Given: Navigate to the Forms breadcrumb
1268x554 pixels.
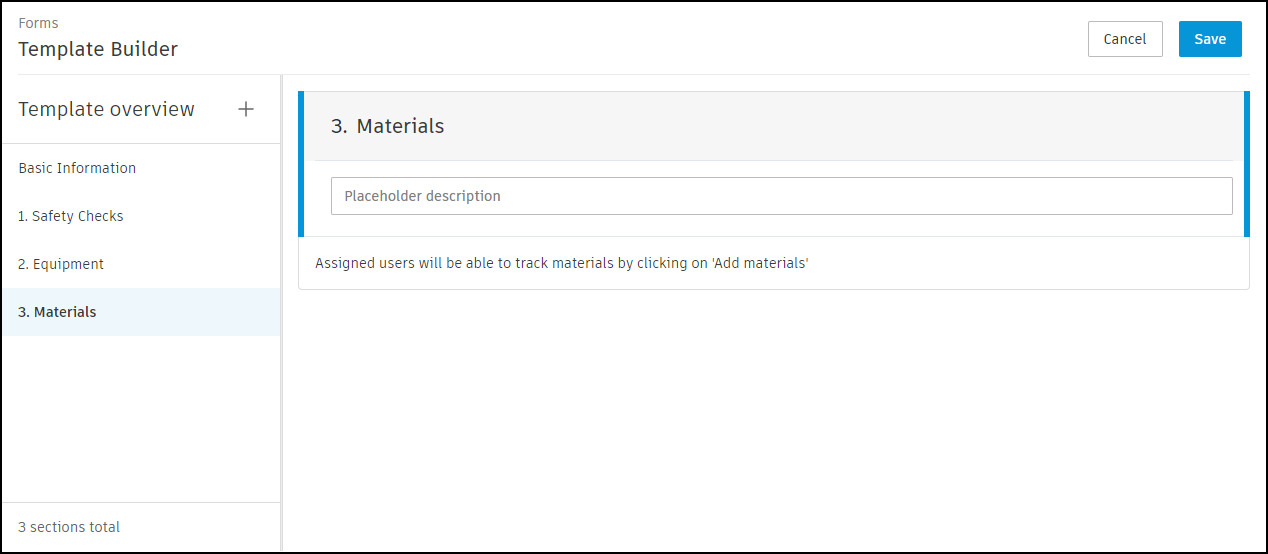Looking at the screenshot, I should [x=38, y=23].
